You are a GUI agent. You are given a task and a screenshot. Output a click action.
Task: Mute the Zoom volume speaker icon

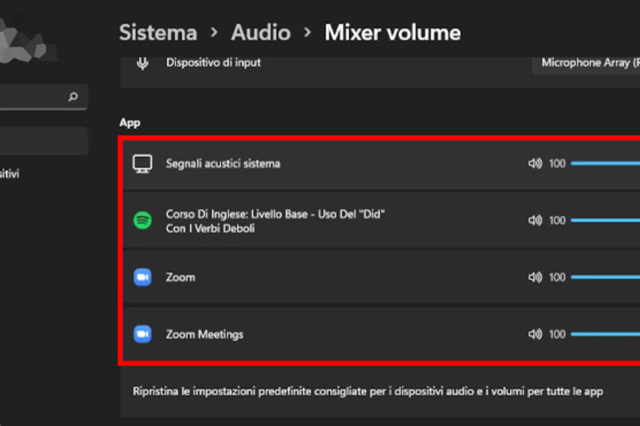[535, 277]
